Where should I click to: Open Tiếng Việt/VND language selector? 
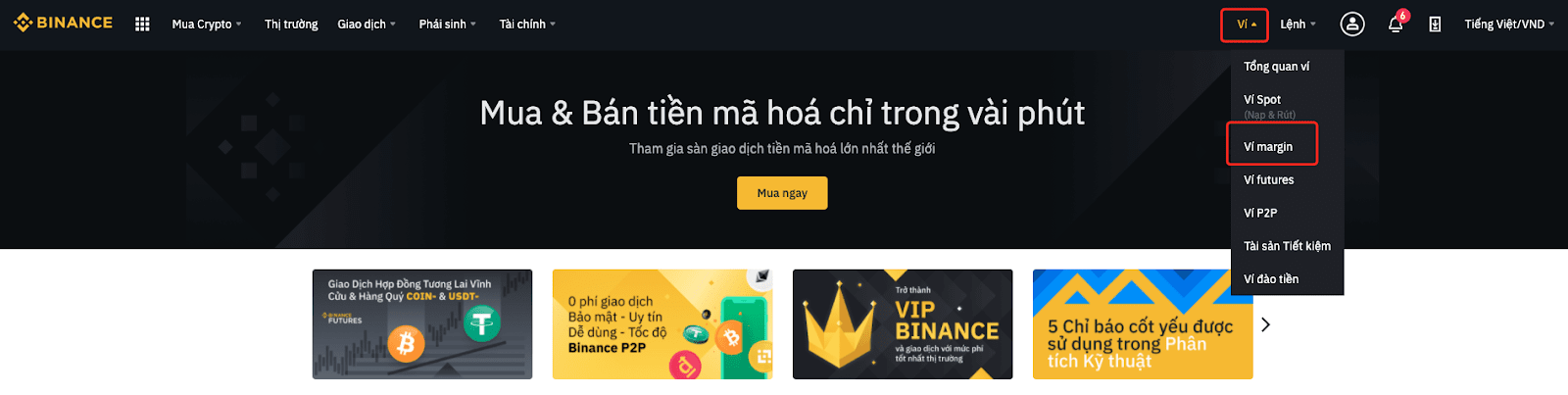click(x=1509, y=25)
